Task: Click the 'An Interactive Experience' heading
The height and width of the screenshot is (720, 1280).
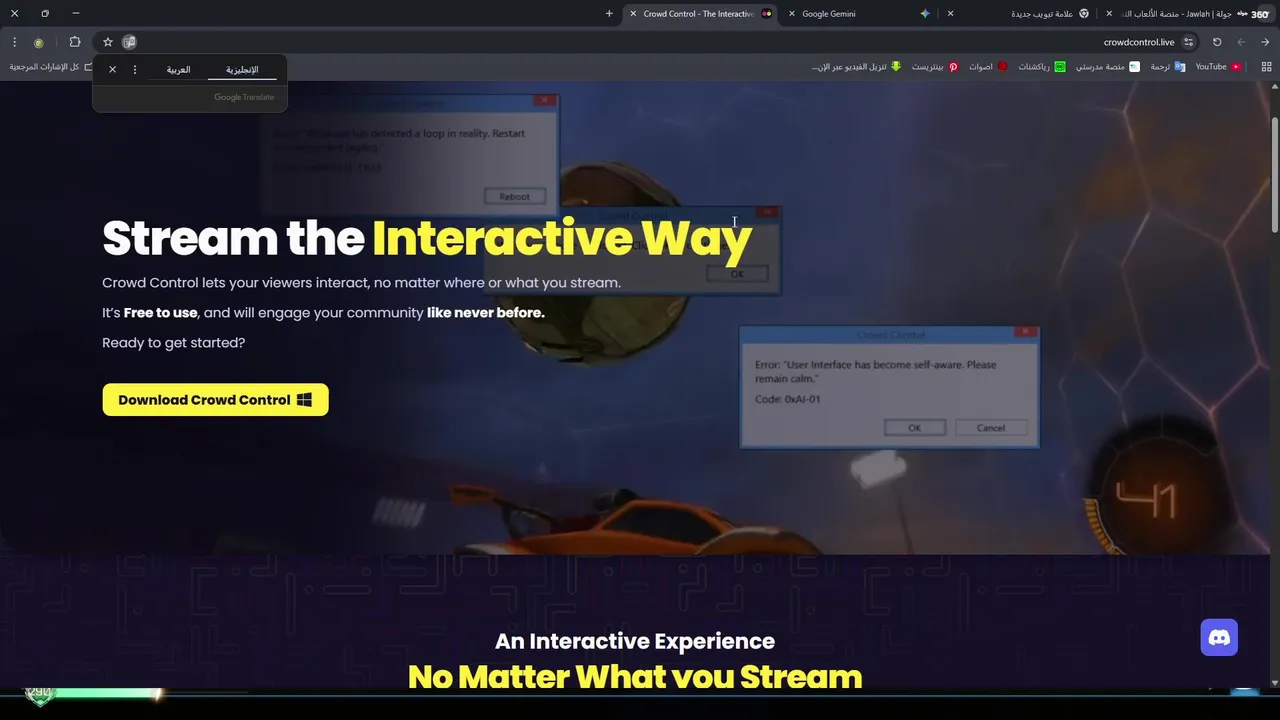Action: click(635, 641)
